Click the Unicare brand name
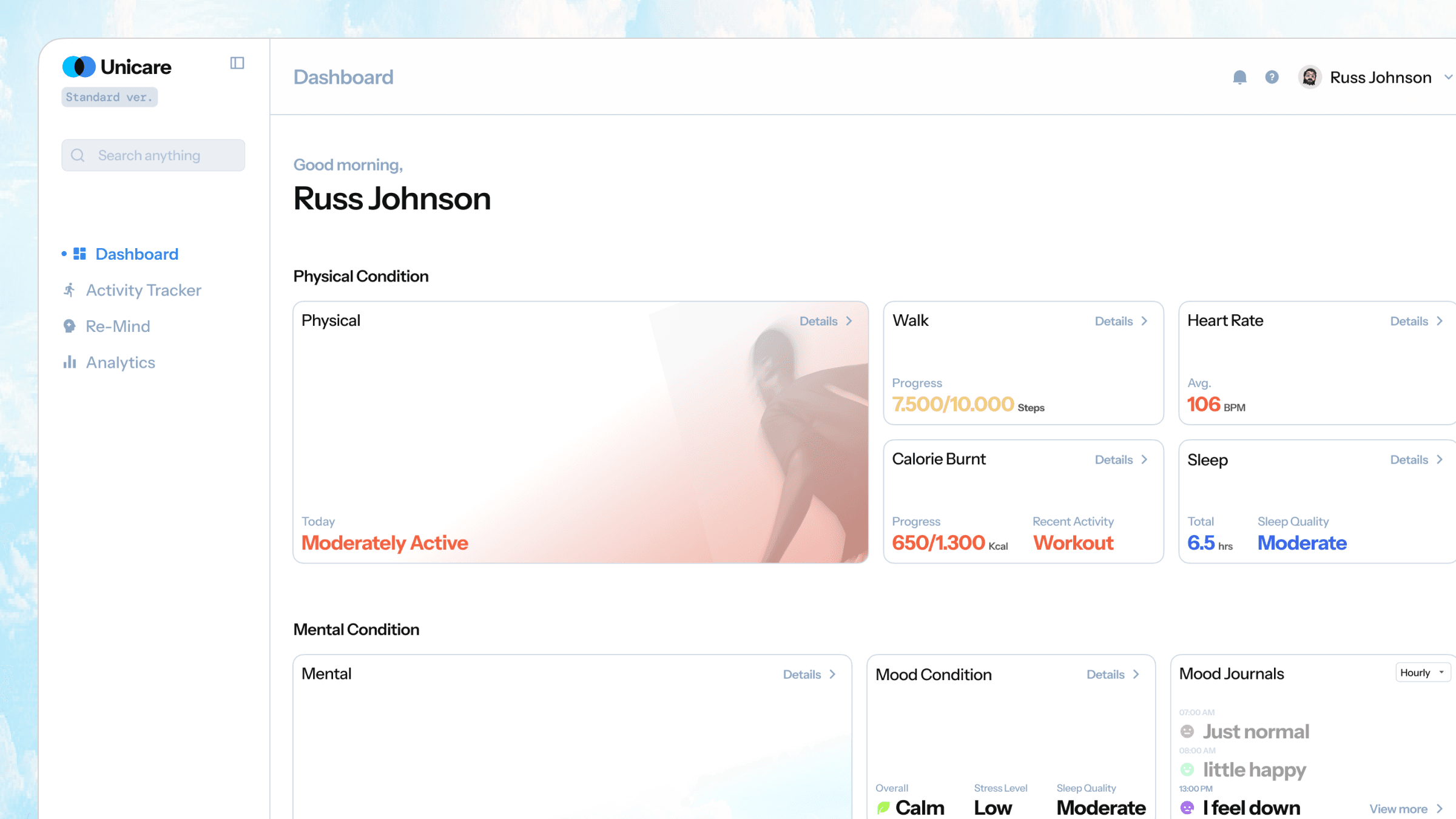Viewport: 1456px width, 819px height. pos(136,67)
